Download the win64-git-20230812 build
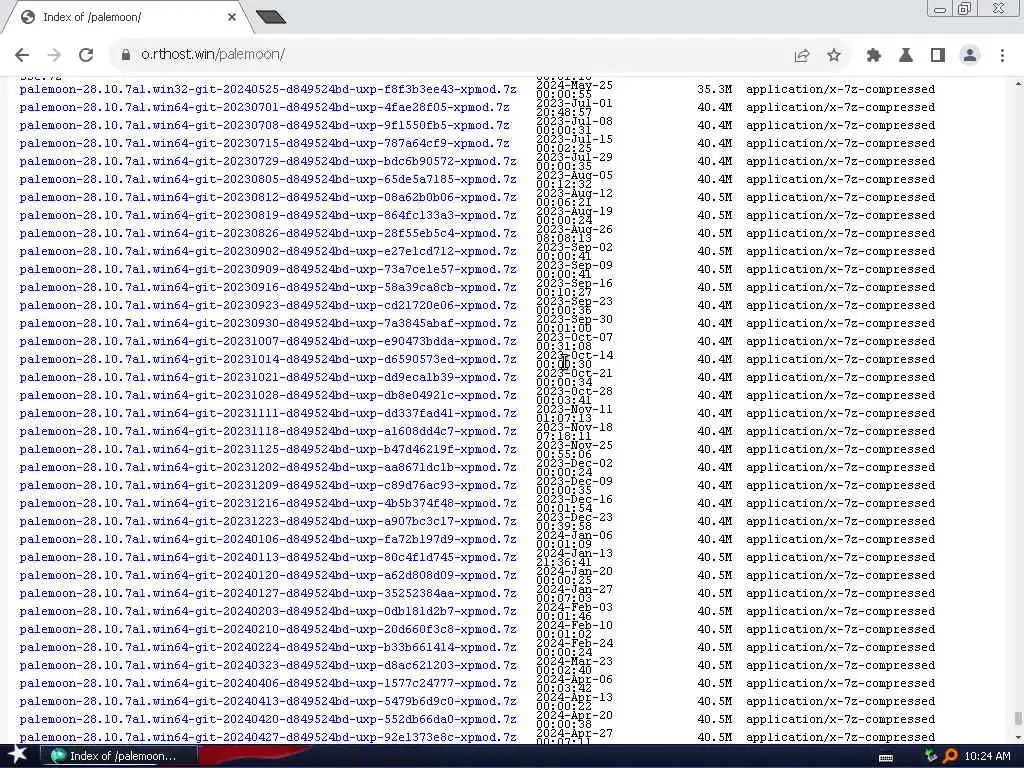Image resolution: width=1024 pixels, height=768 pixels. (268, 197)
